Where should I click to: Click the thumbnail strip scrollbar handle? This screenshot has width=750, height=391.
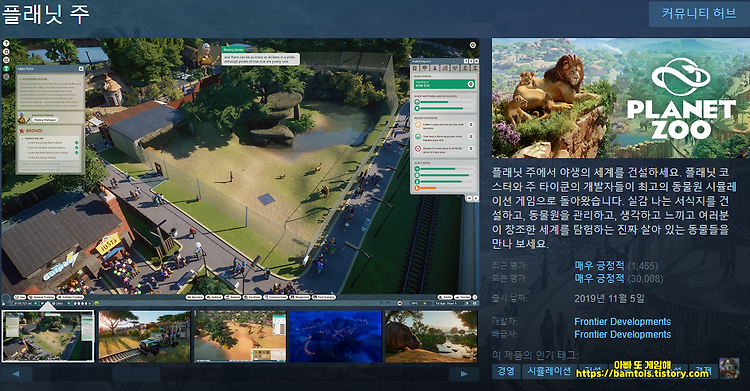click(x=135, y=374)
